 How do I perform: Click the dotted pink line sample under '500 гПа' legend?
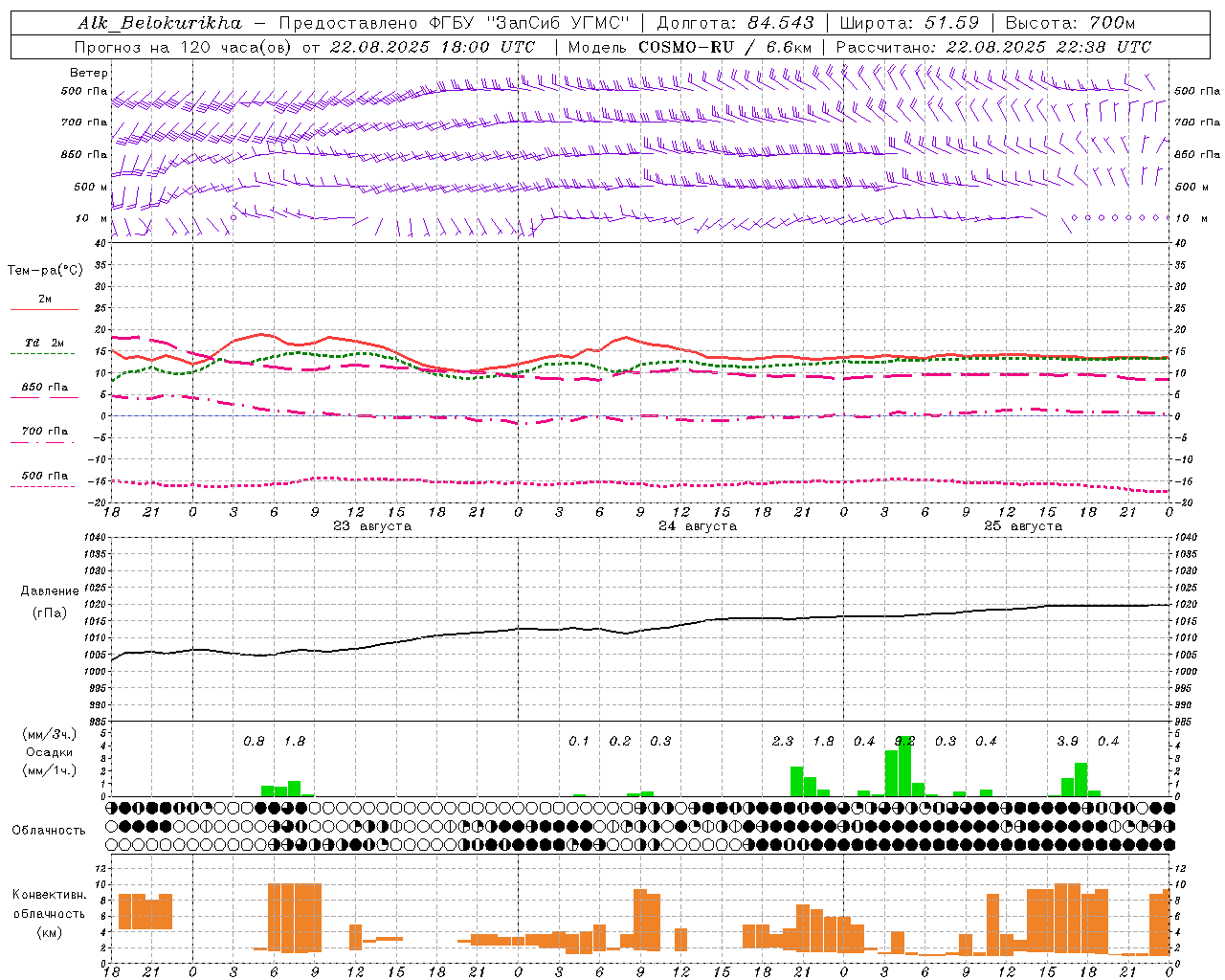point(44,486)
